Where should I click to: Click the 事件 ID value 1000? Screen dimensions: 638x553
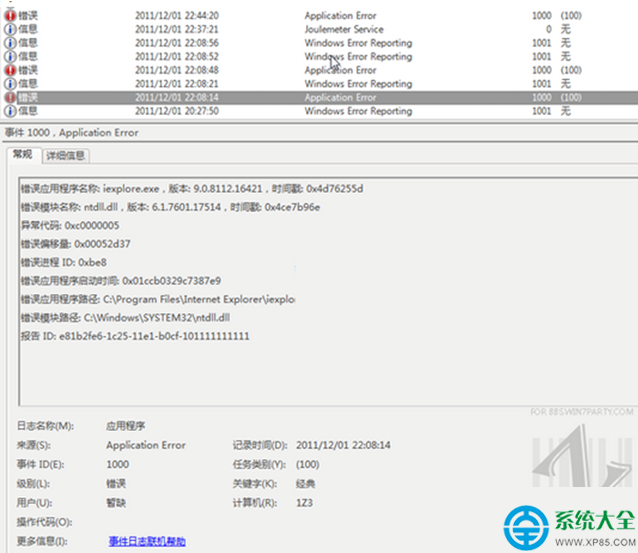(118, 464)
